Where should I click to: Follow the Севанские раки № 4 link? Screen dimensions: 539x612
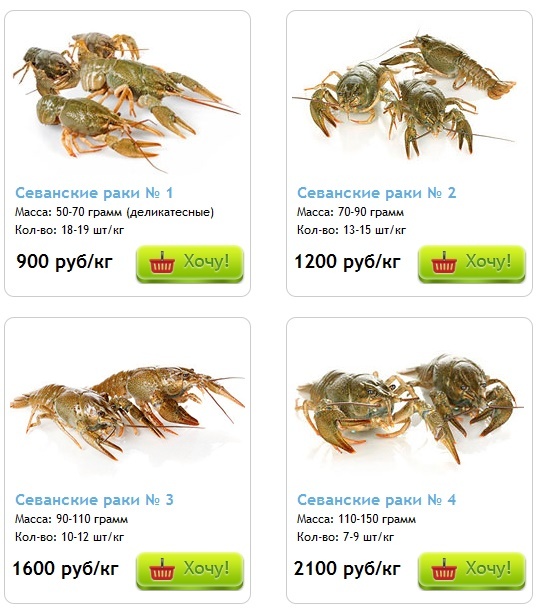(376, 500)
